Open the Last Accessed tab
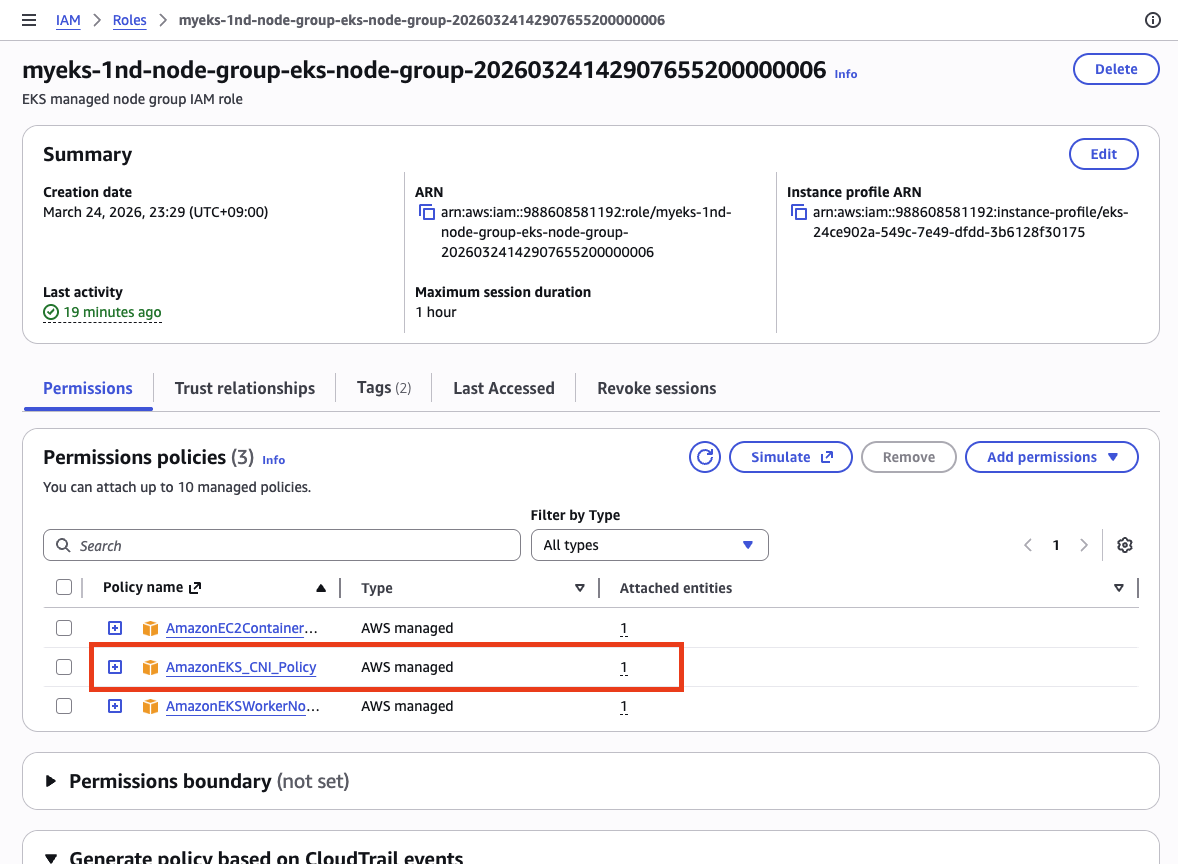This screenshot has height=864, width=1178. [503, 388]
